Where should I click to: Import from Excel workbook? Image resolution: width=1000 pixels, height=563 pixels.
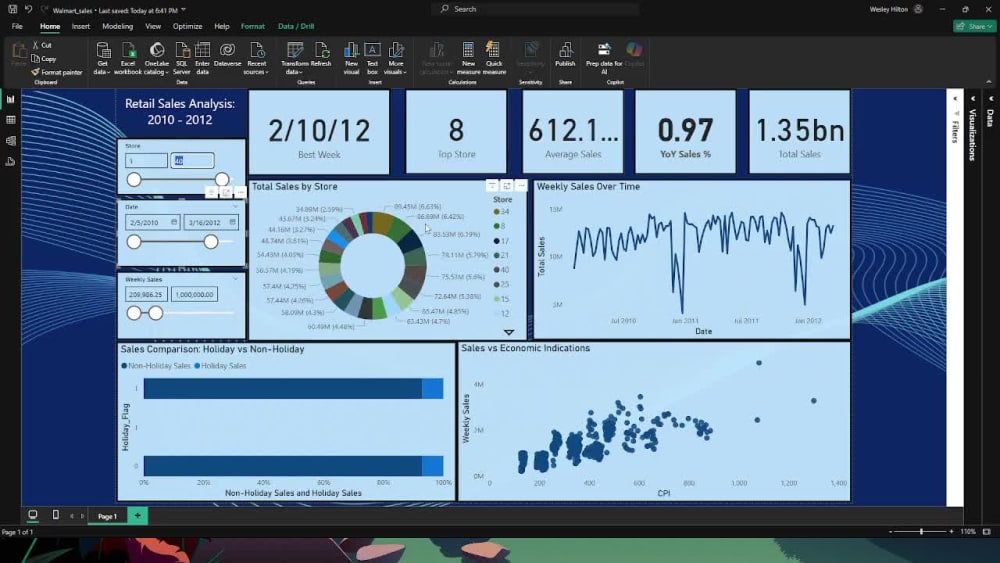click(x=128, y=58)
